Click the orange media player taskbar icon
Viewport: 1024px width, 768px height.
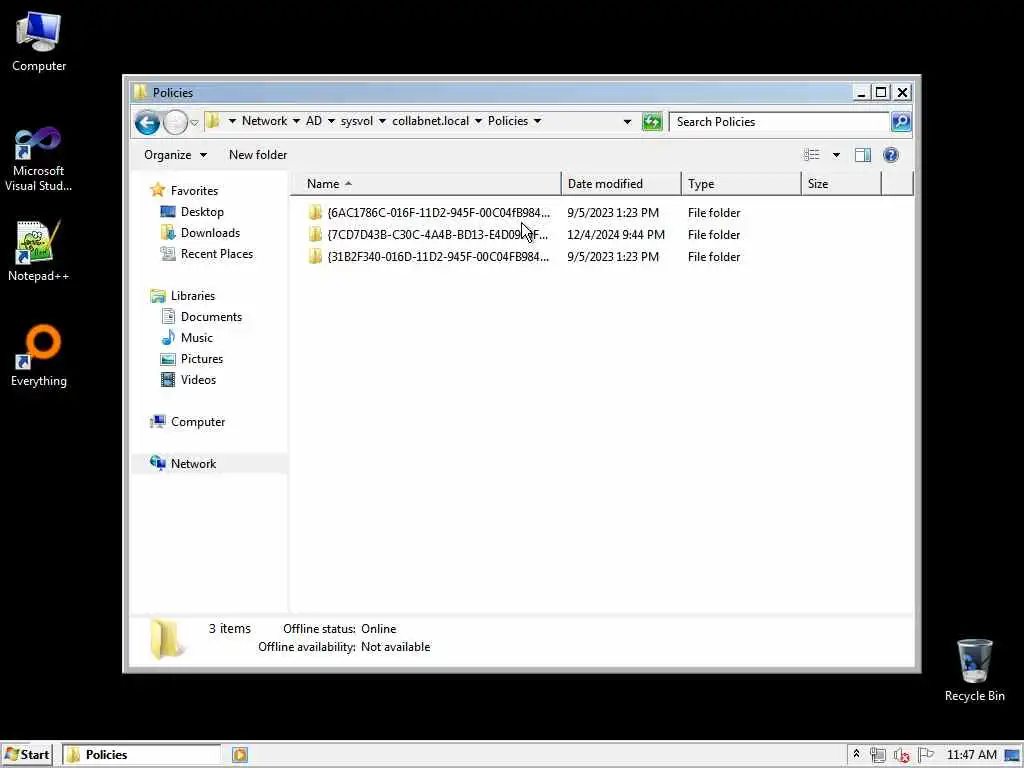tap(240, 755)
